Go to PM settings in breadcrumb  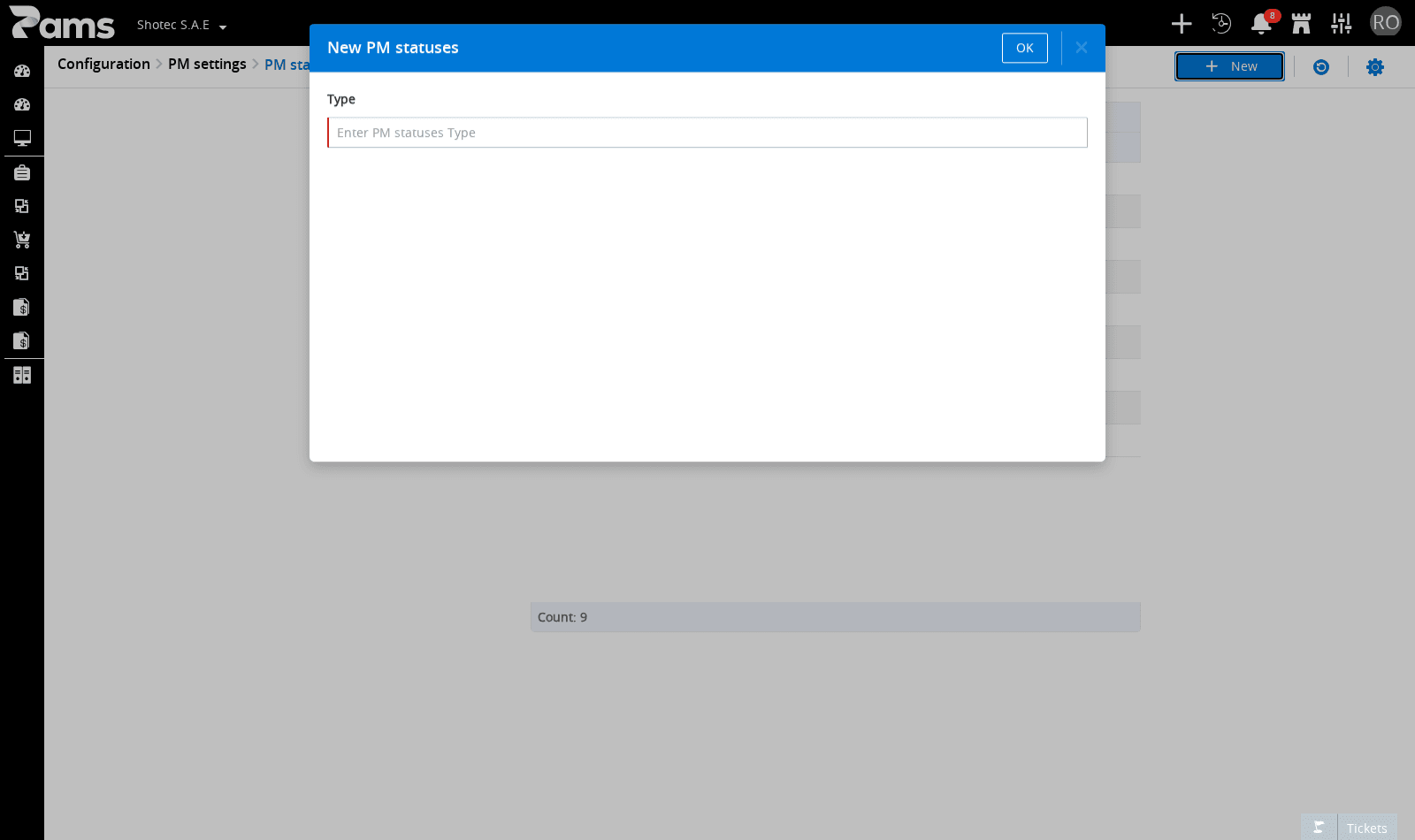click(x=207, y=64)
